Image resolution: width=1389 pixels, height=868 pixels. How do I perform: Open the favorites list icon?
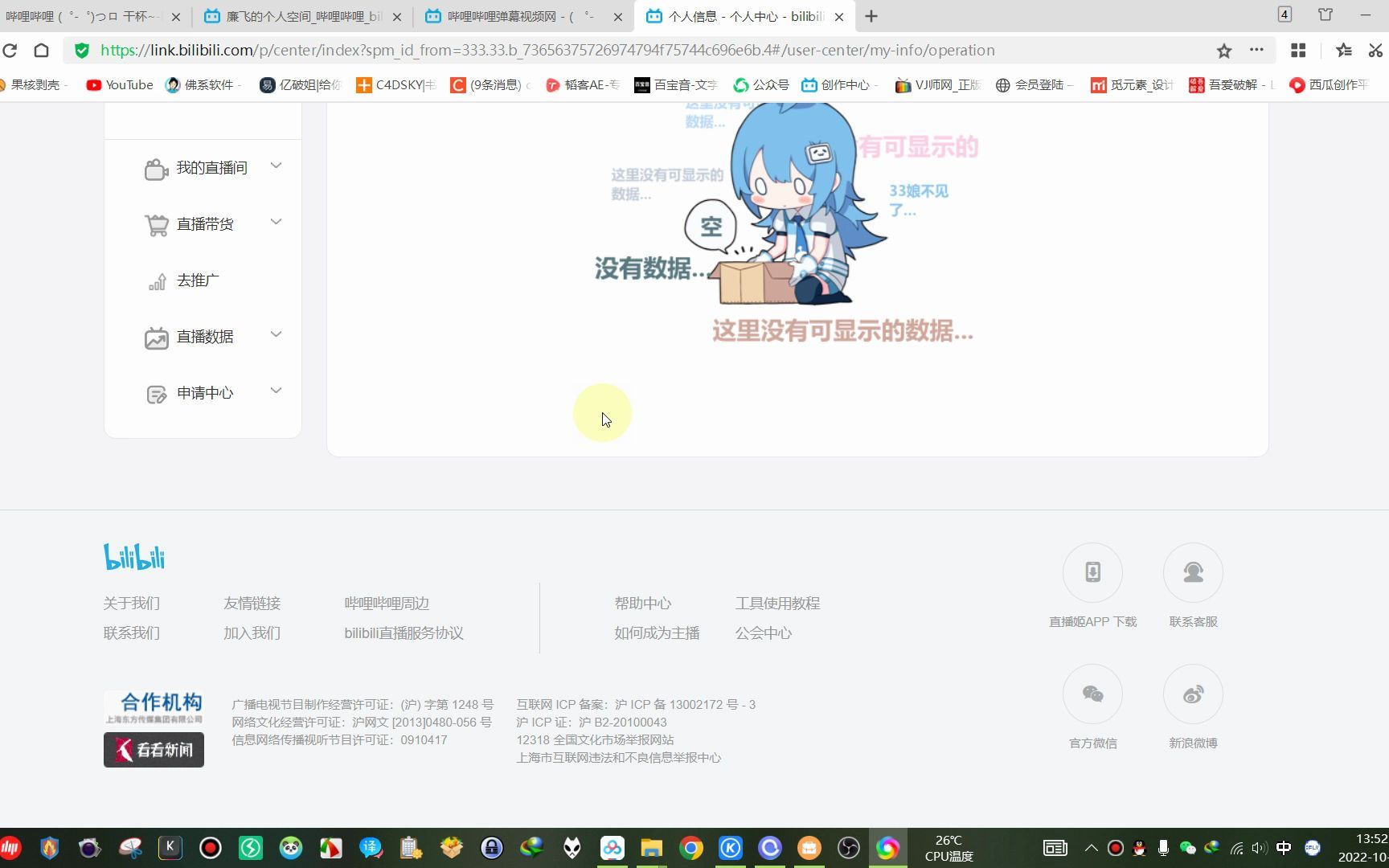(1343, 50)
